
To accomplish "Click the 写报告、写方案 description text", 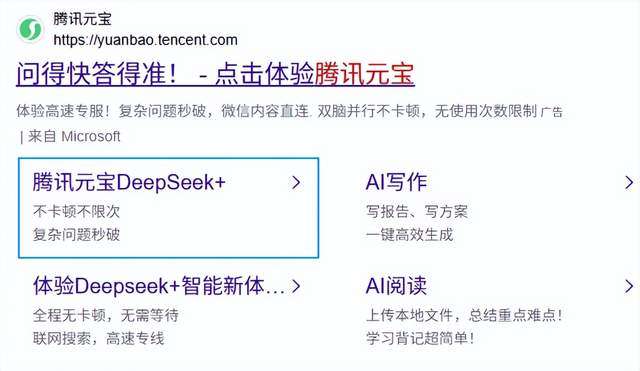I will (416, 211).
